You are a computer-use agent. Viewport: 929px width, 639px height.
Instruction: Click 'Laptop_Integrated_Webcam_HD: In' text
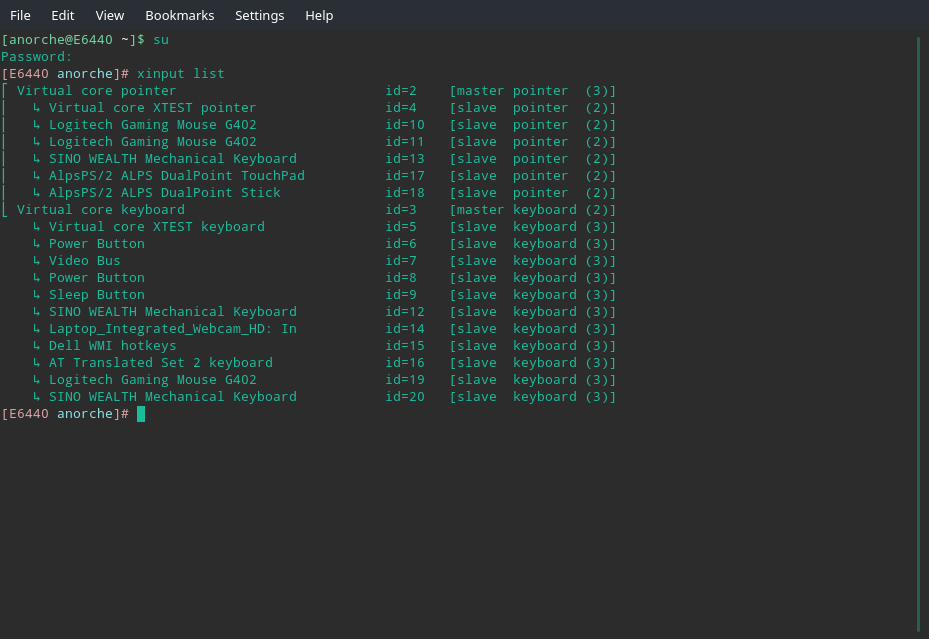pos(172,329)
